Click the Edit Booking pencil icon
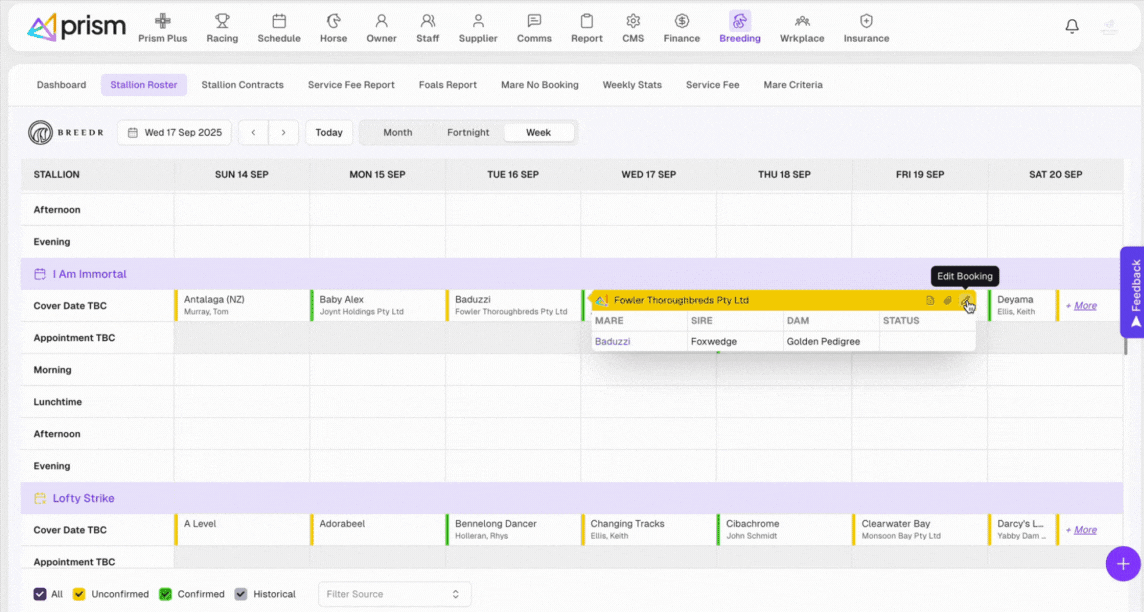The width and height of the screenshot is (1144, 612). coord(965,301)
